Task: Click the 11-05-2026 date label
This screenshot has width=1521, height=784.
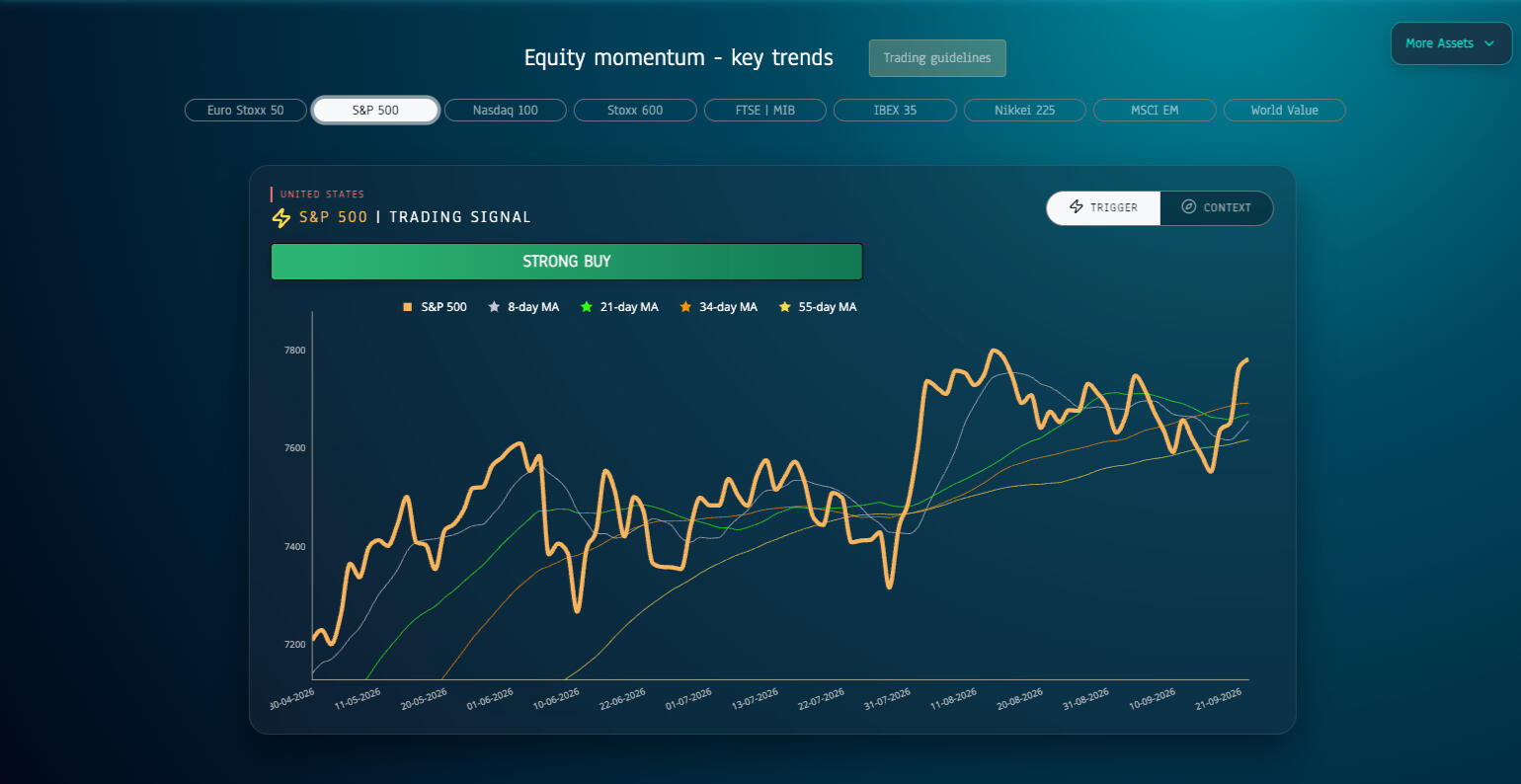Action: tap(358, 699)
